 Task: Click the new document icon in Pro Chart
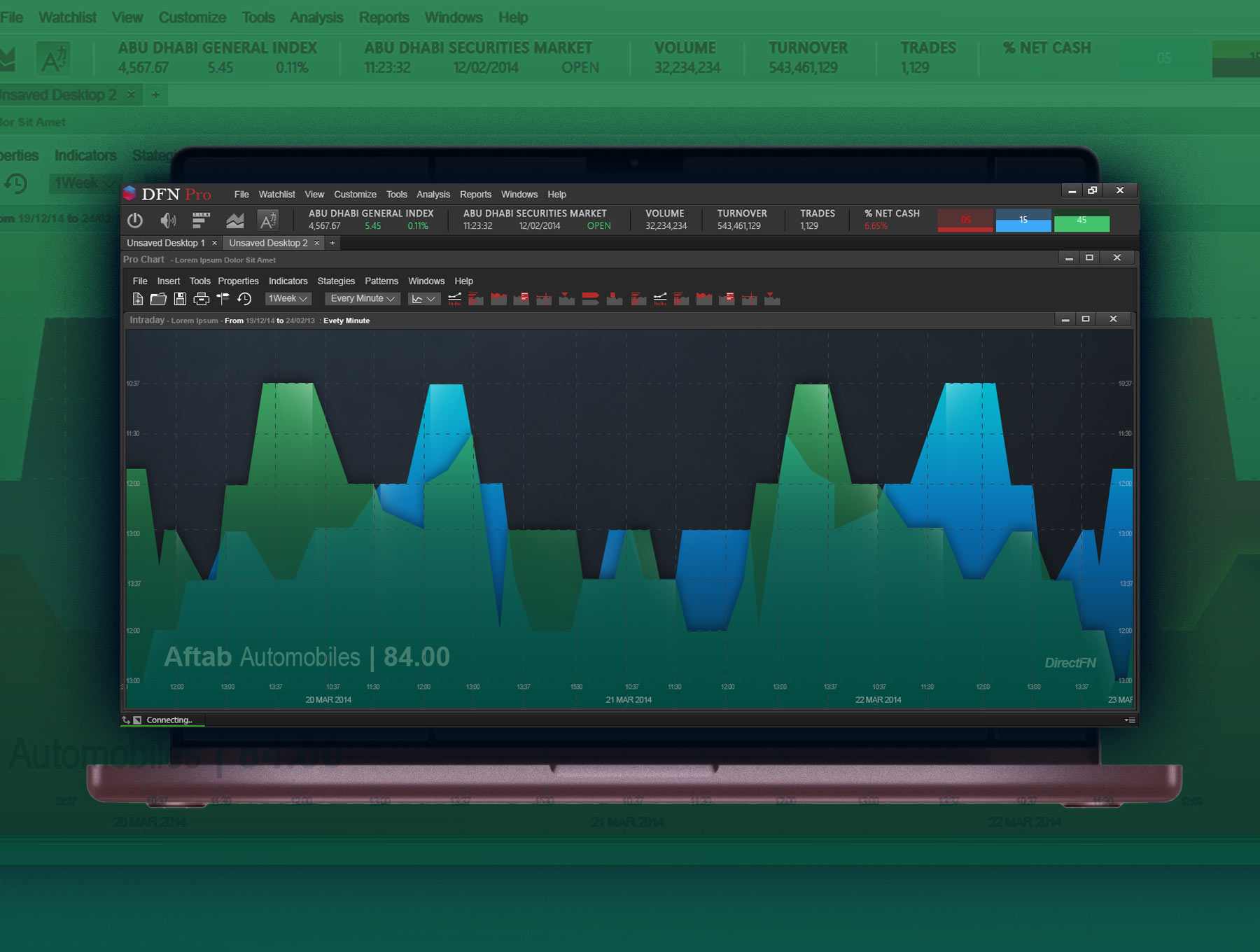[x=138, y=299]
